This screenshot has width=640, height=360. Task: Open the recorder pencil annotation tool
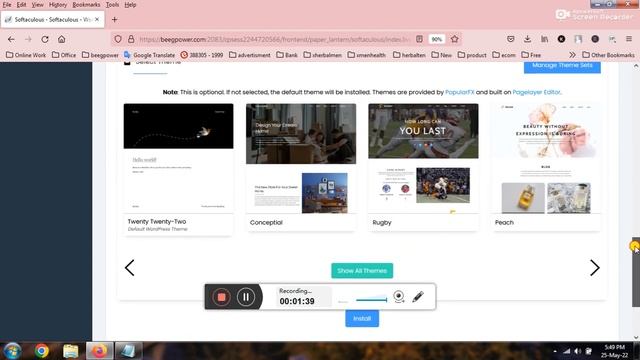click(418, 297)
